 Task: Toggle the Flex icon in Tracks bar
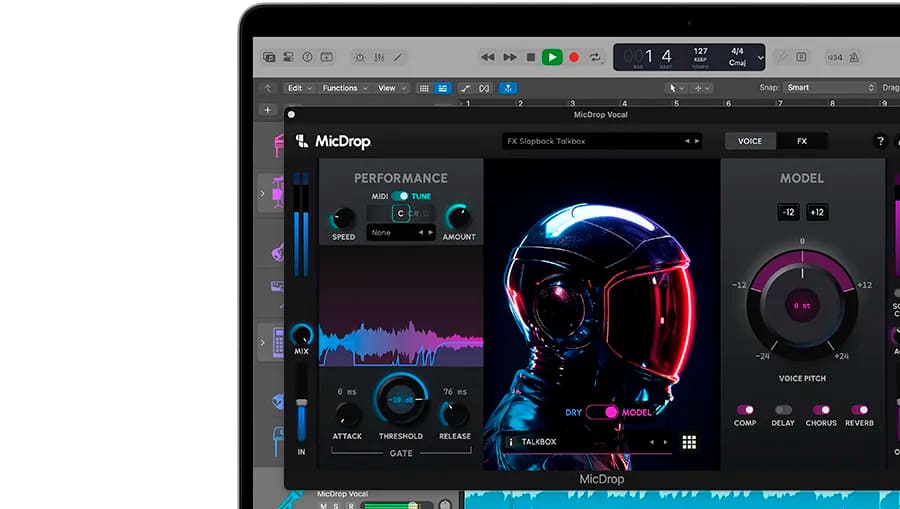484,88
